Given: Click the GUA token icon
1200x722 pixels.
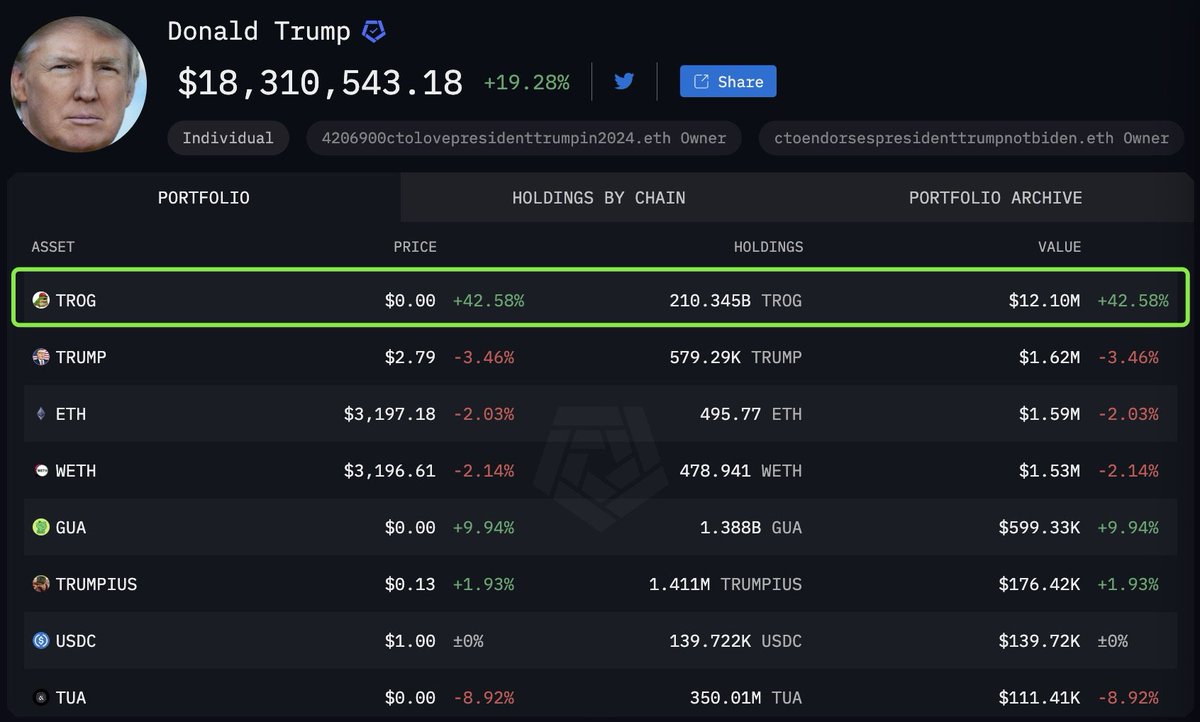Looking at the screenshot, I should point(41,527).
